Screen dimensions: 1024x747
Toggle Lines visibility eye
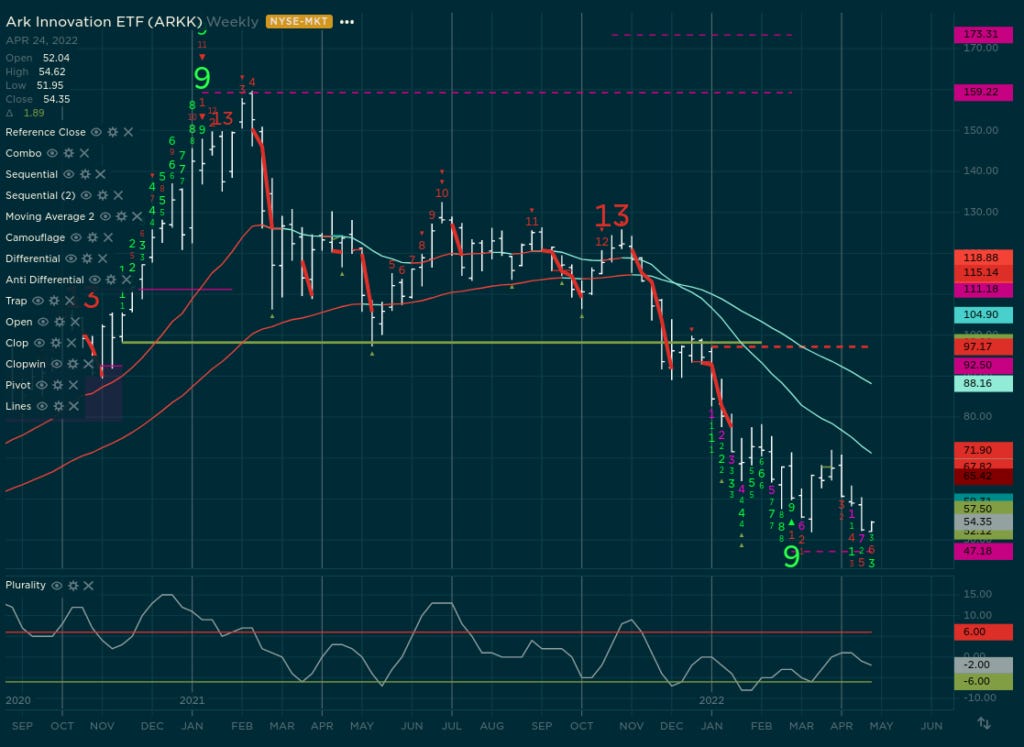click(x=42, y=406)
